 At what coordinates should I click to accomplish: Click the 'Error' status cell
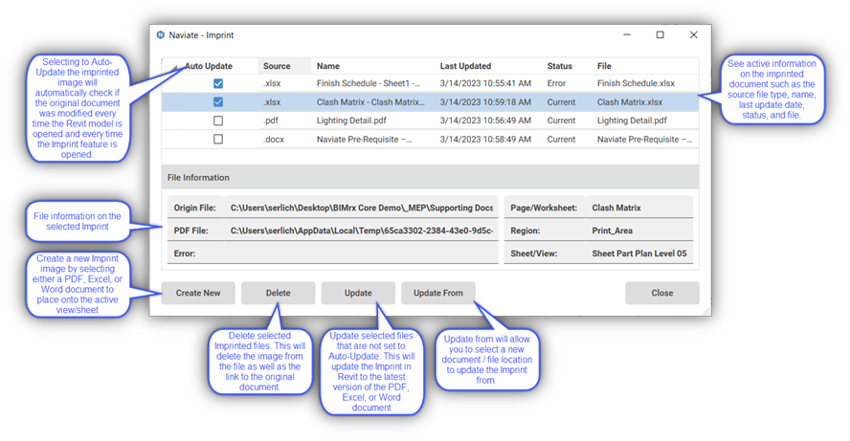[556, 83]
